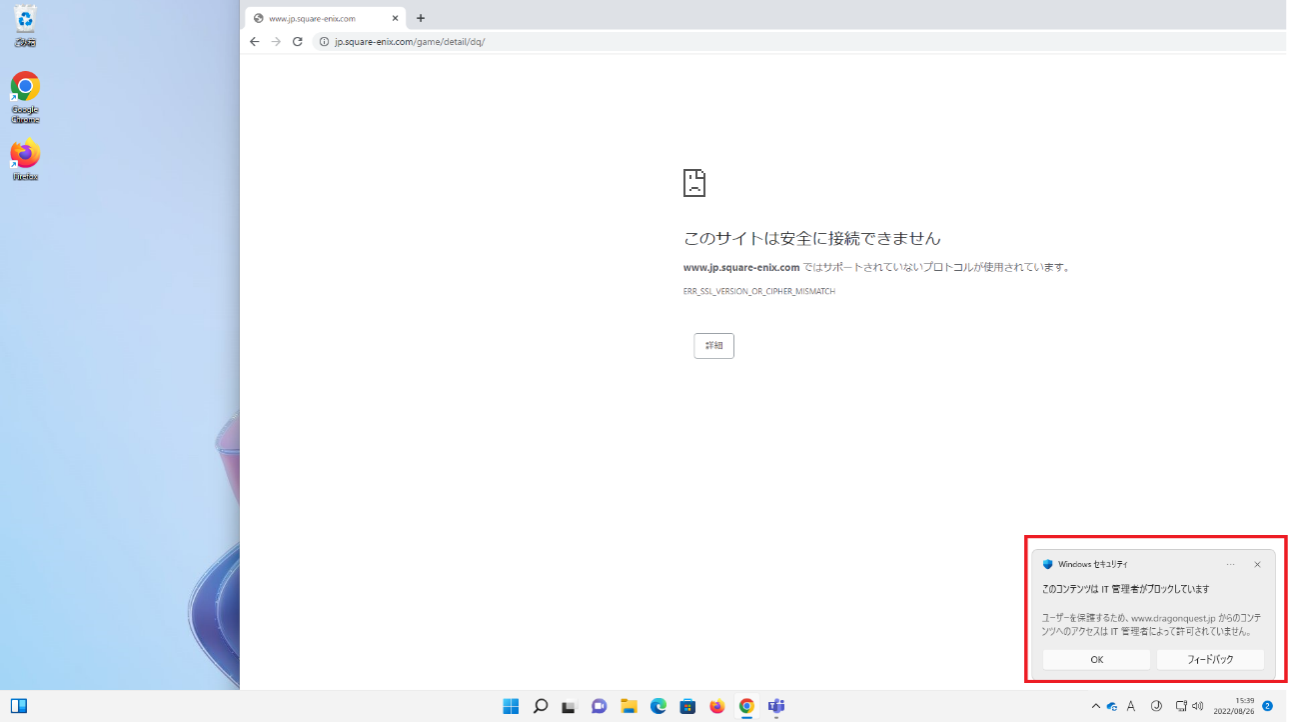Screen dimensions: 1292x727
Task: Open File Explorer from taskbar
Action: [x=628, y=706]
